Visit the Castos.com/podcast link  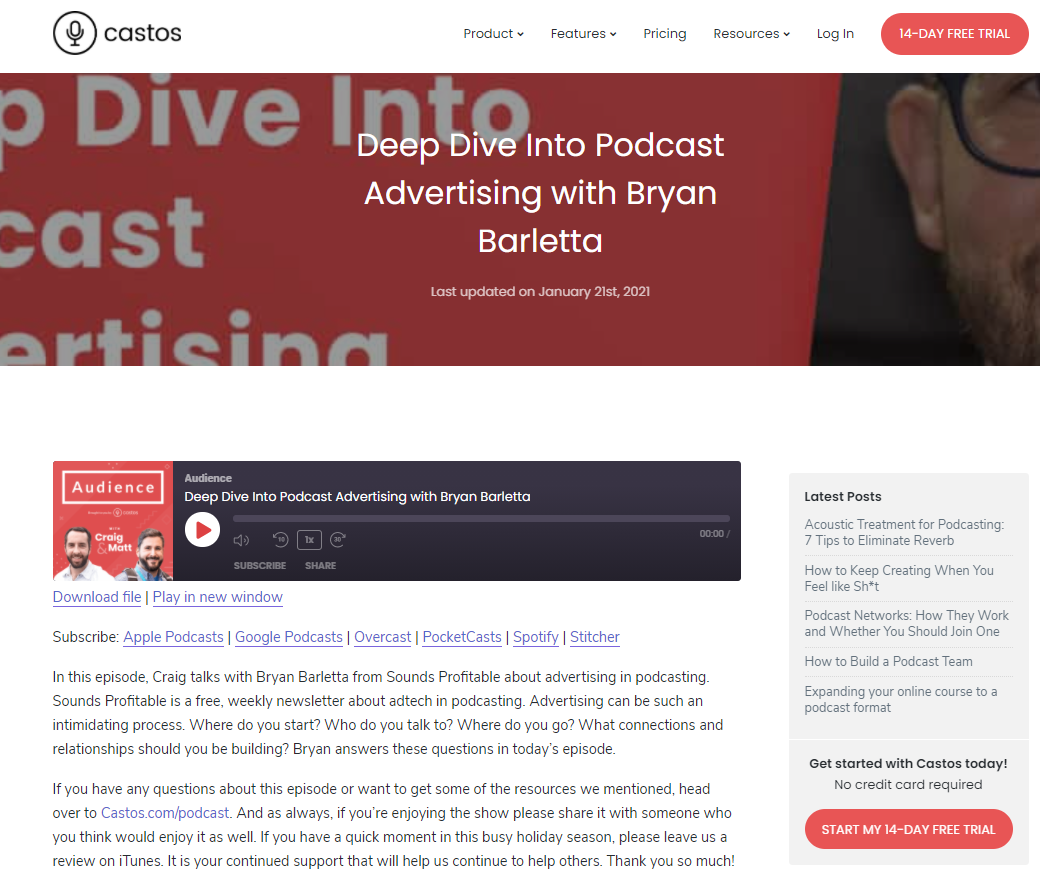point(164,813)
